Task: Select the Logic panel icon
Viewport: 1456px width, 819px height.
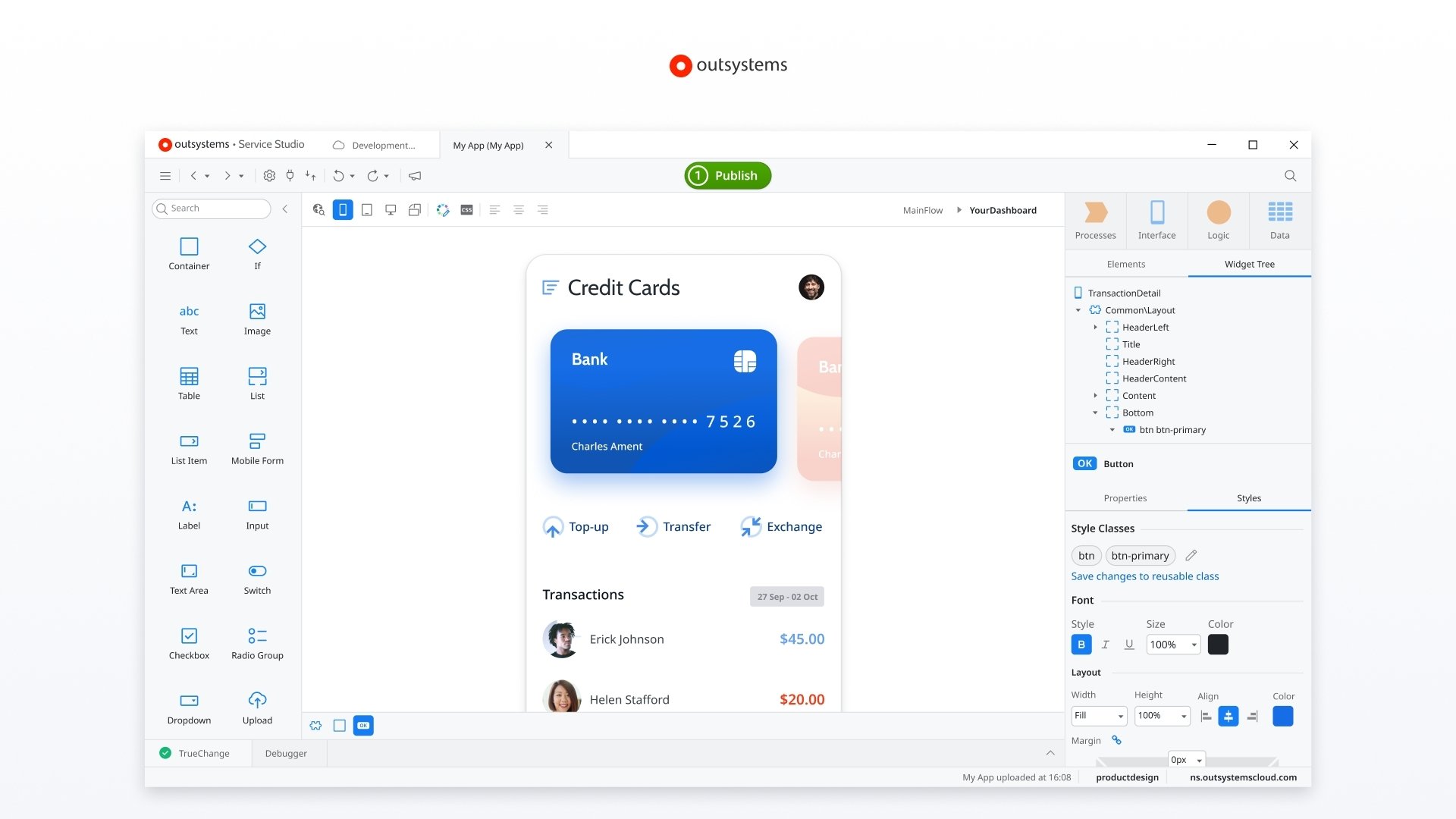Action: [x=1218, y=220]
